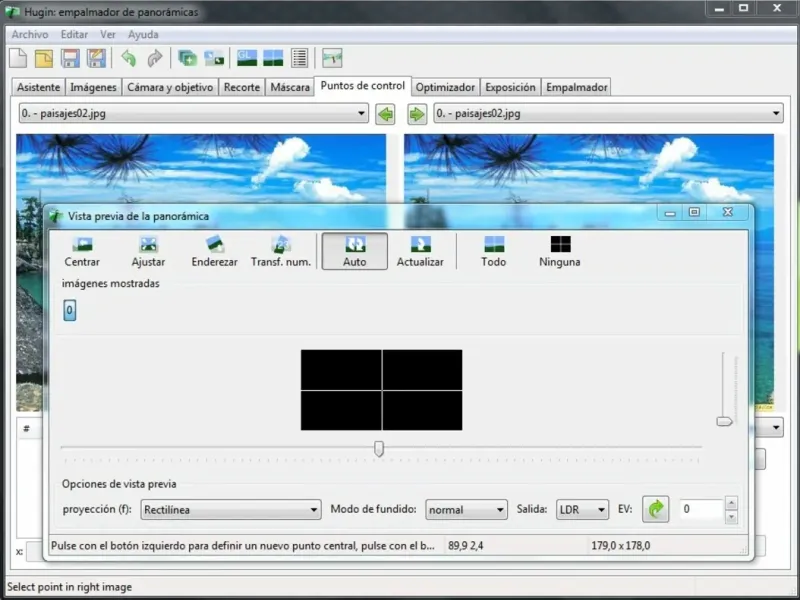800x600 pixels.
Task: Go to next image pair green arrow
Action: (417, 114)
